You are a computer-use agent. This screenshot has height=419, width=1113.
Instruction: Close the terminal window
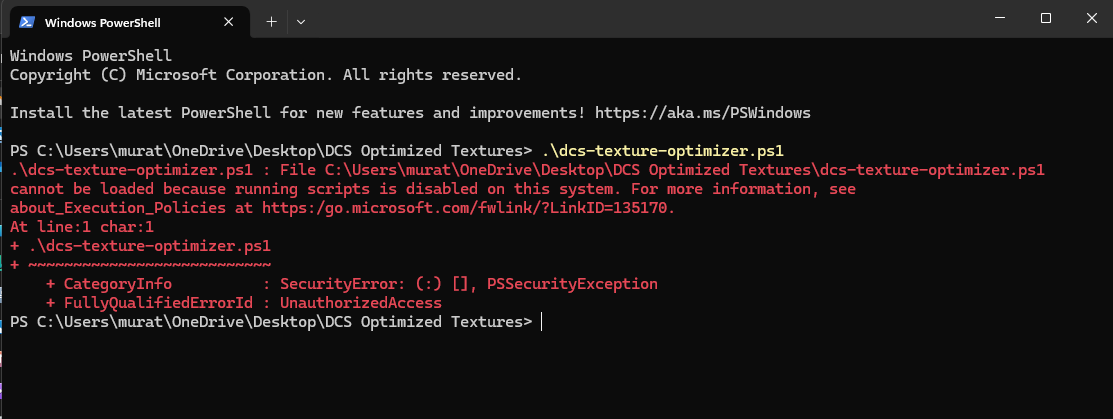tap(1092, 18)
